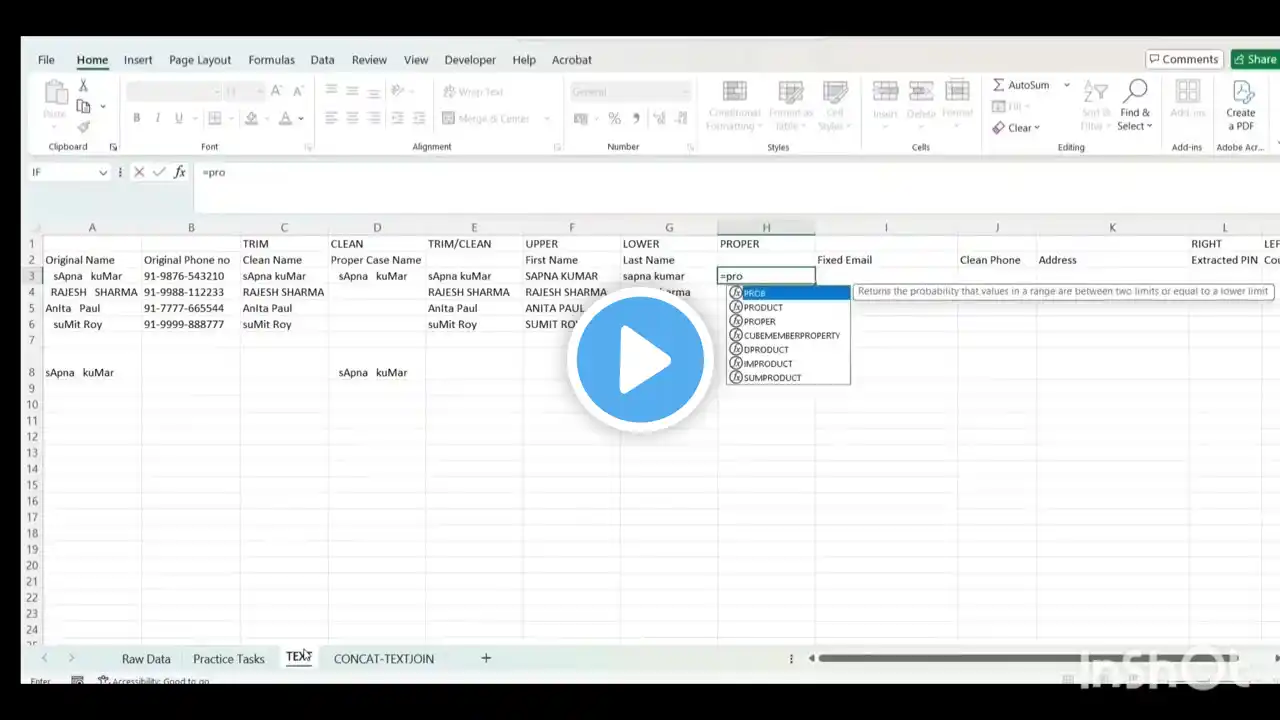1280x720 pixels.
Task: Click the Decrease Indent icon
Action: tap(399, 118)
